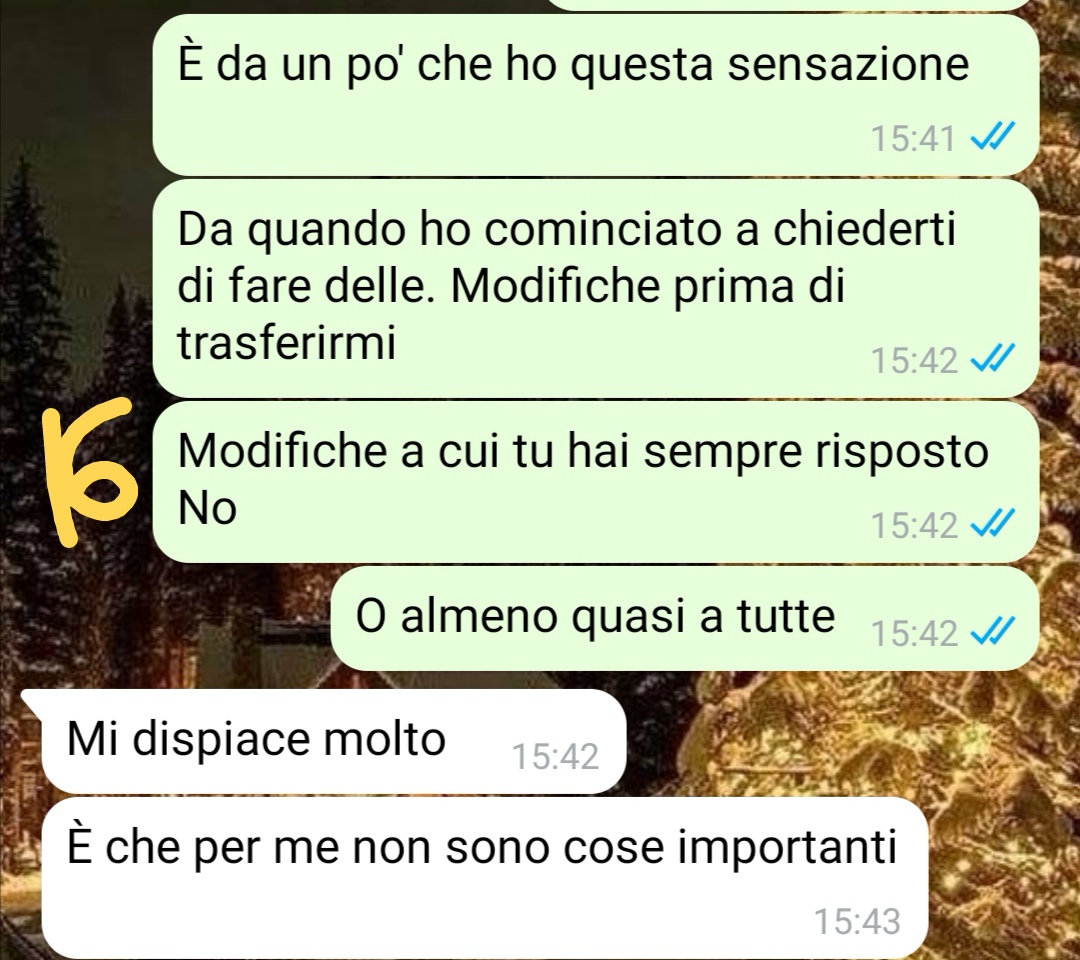Viewport: 1080px width, 960px height.
Task: Select the 'O almeno quasi a tutte' bubble
Action: [685, 618]
